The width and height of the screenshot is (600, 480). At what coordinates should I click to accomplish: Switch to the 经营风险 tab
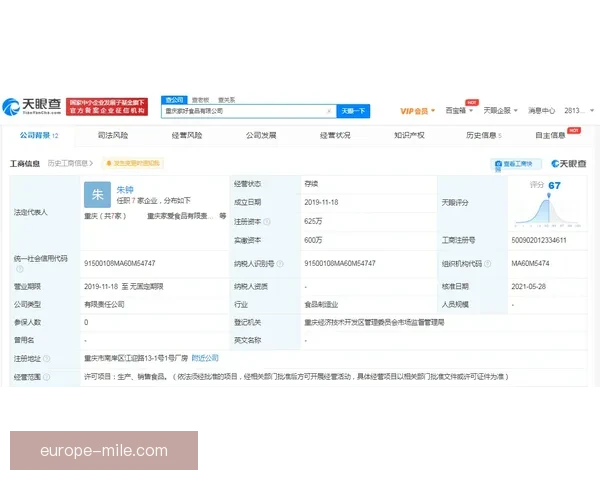click(x=187, y=136)
